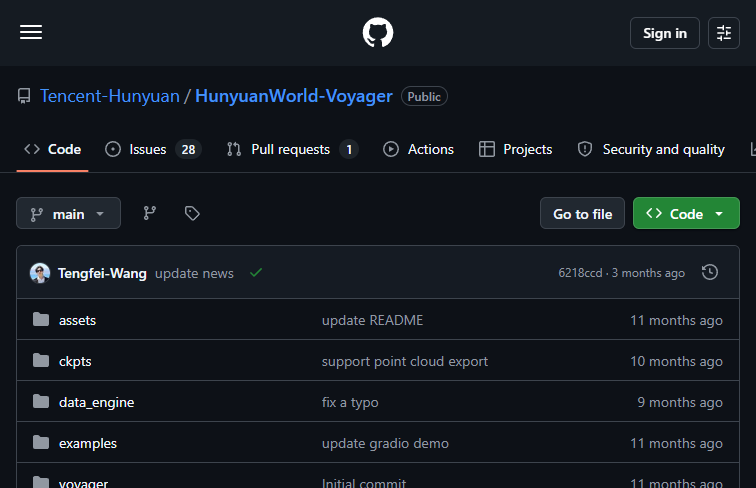Open the data_engine folder
The width and height of the screenshot is (756, 488).
(x=96, y=403)
